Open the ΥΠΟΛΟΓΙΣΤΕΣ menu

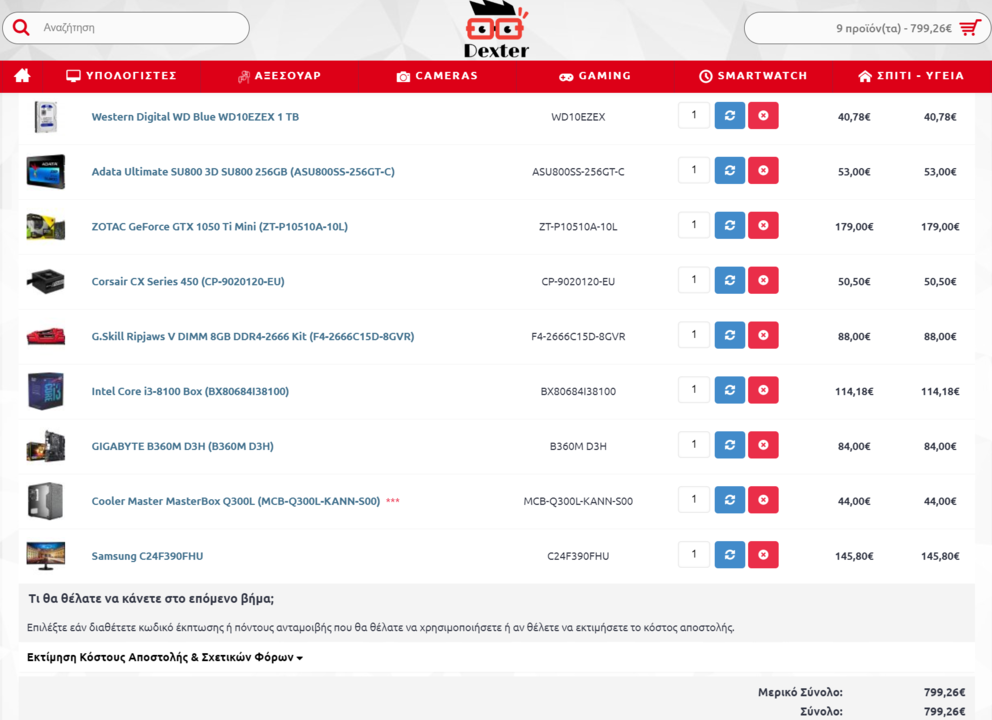point(121,76)
